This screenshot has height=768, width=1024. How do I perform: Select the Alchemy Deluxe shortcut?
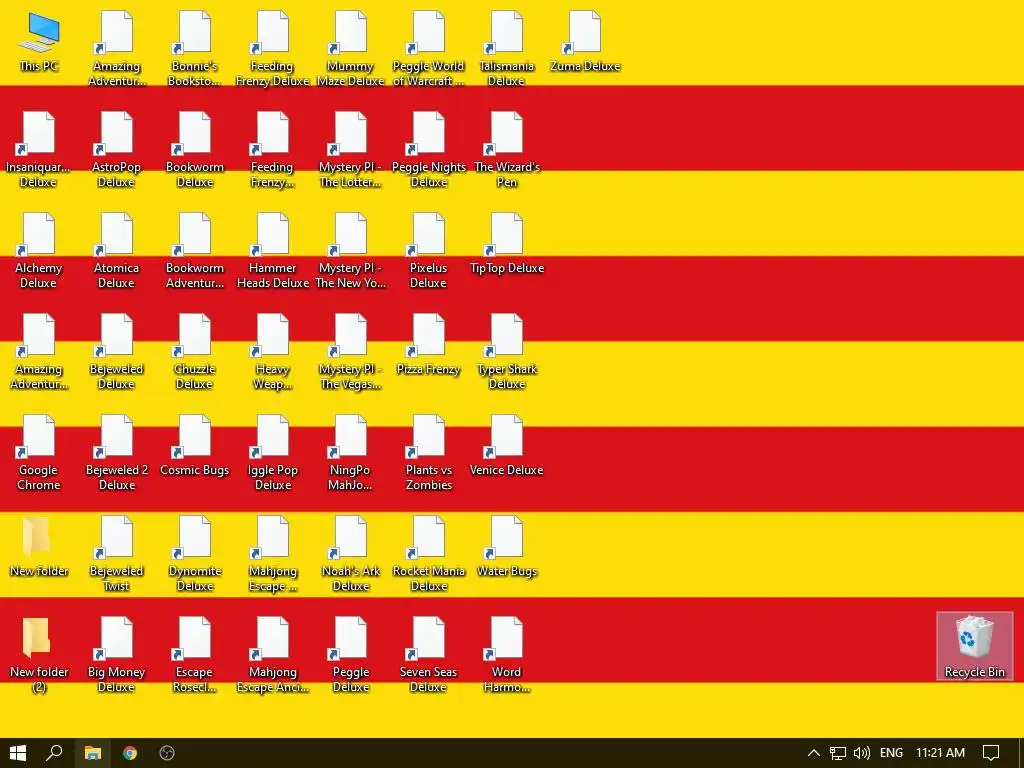click(38, 251)
